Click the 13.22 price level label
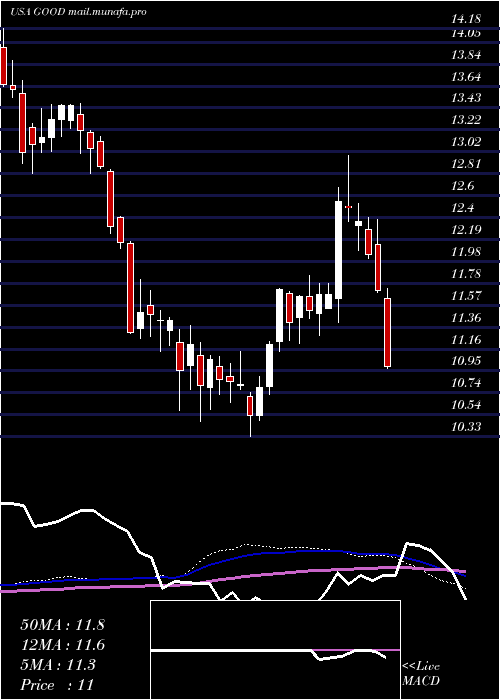500x700 pixels. (466, 120)
